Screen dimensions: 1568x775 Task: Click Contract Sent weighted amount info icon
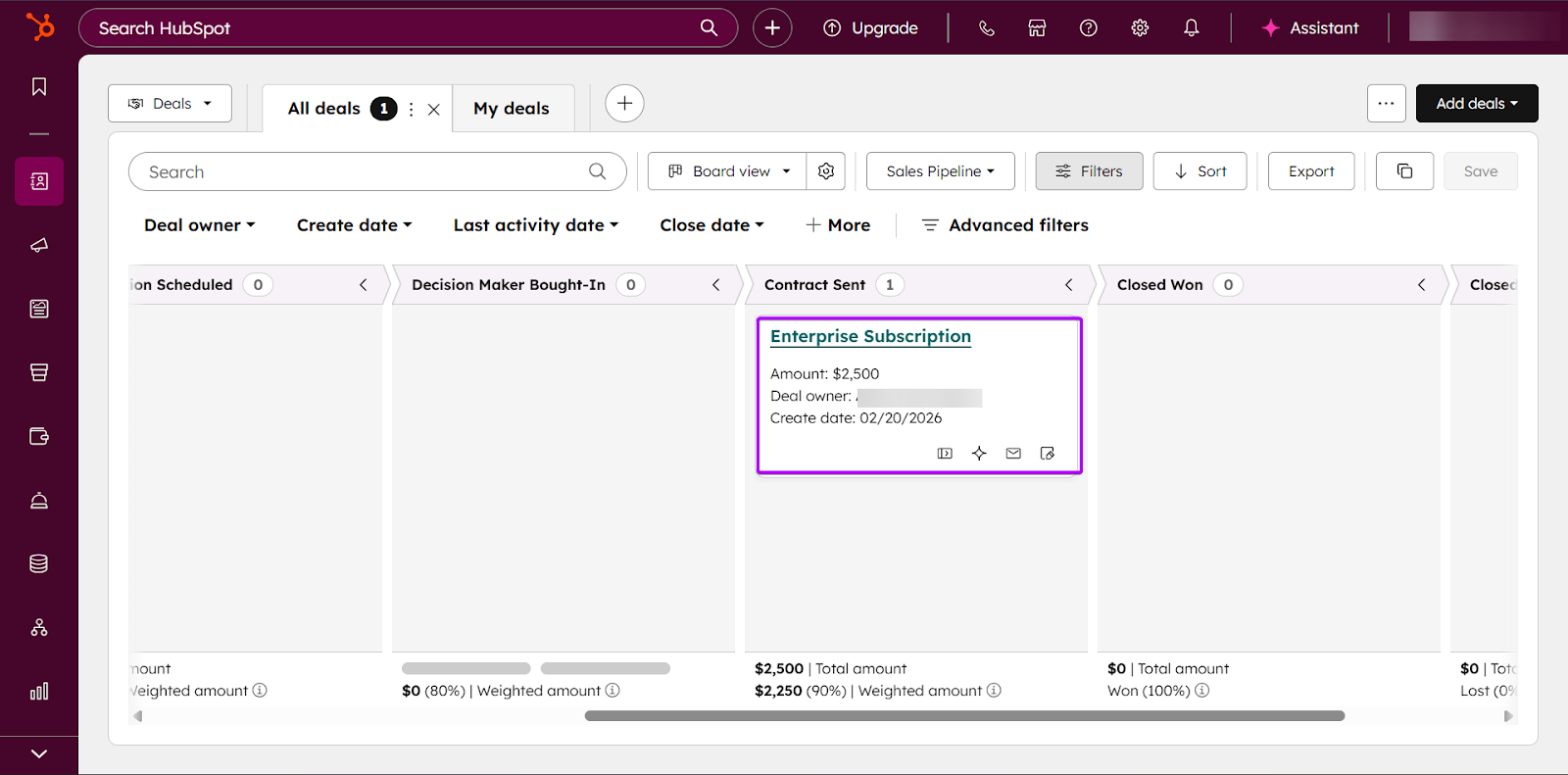tap(994, 691)
